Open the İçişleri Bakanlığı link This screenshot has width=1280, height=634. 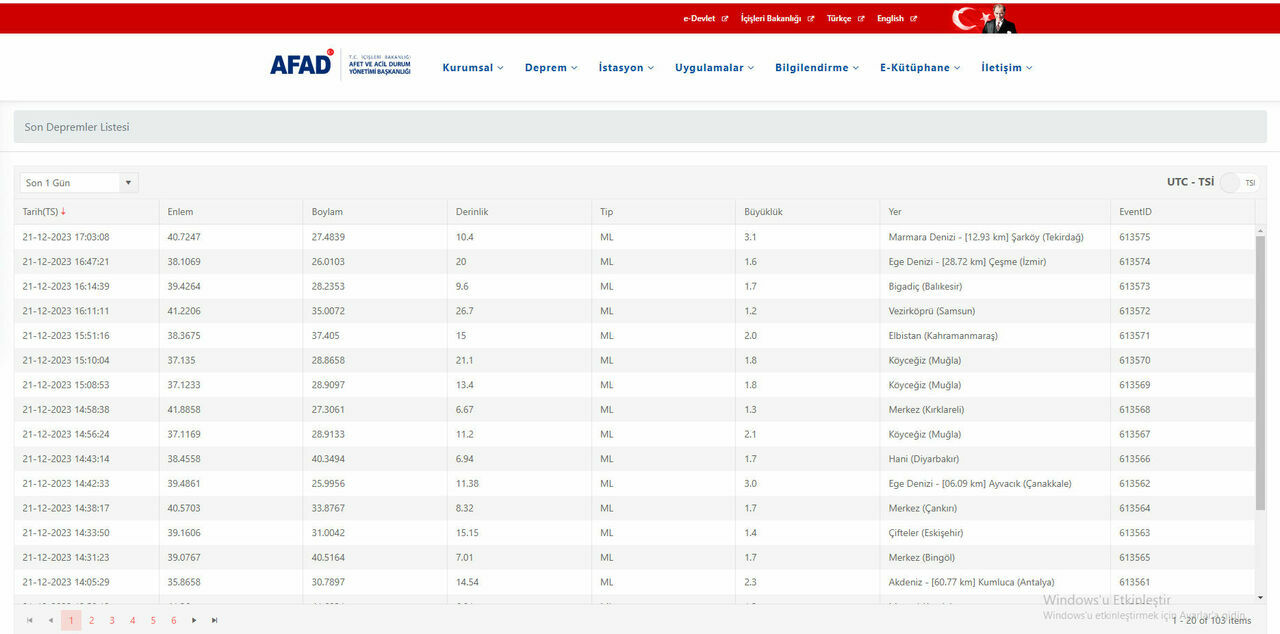click(777, 18)
